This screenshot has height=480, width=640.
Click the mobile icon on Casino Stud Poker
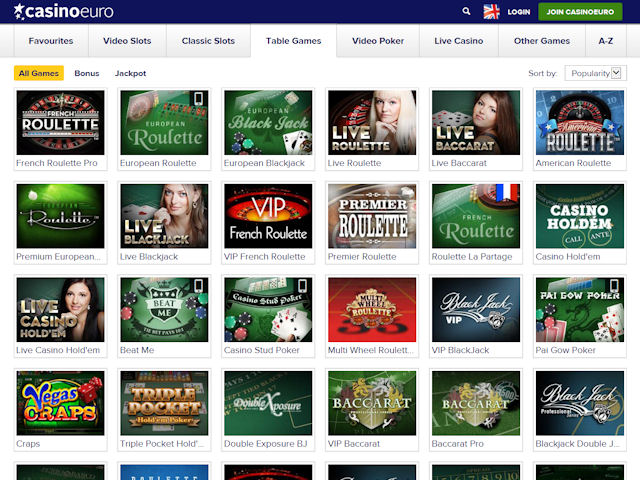coord(302,285)
